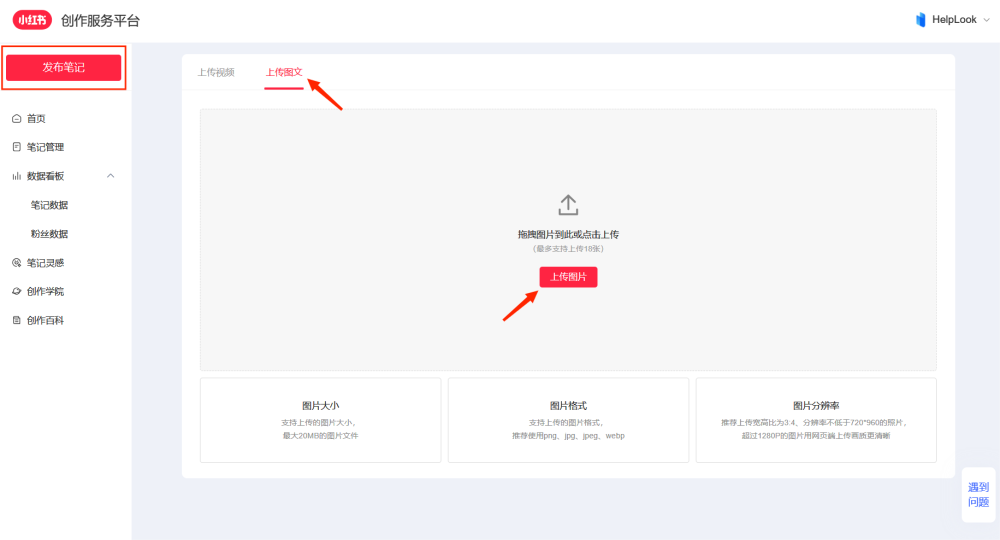This screenshot has height=540, width=1000.
Task: Click the 发布笔记 button
Action: click(x=63, y=68)
